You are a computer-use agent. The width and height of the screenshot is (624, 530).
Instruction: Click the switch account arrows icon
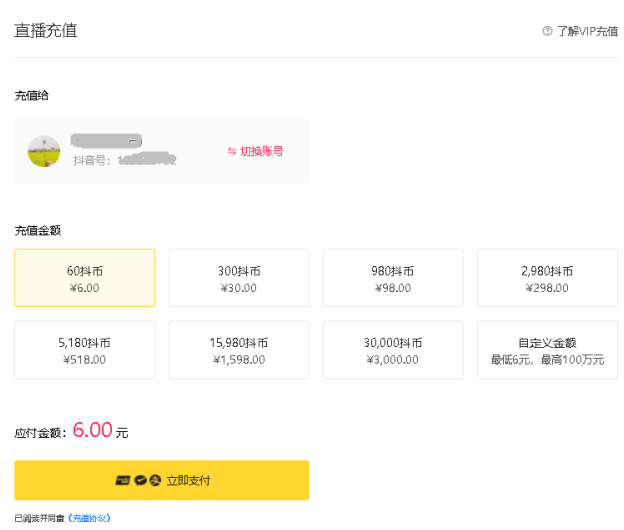tap(231, 151)
